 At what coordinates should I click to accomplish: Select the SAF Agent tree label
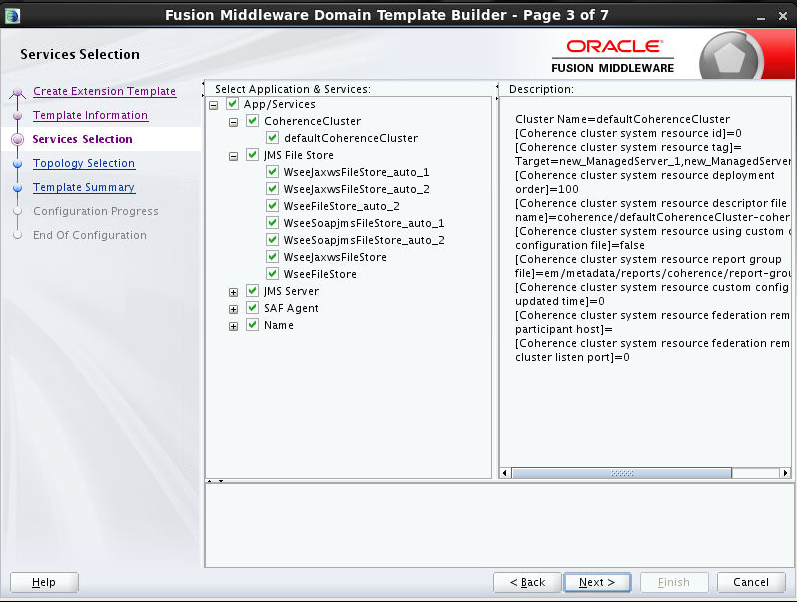[291, 308]
